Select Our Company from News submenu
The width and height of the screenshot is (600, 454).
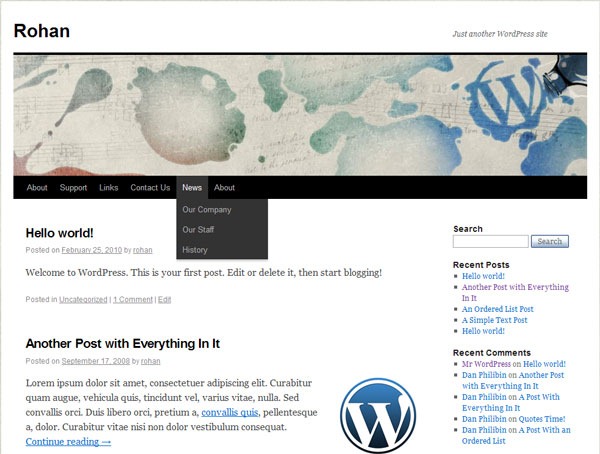(207, 210)
